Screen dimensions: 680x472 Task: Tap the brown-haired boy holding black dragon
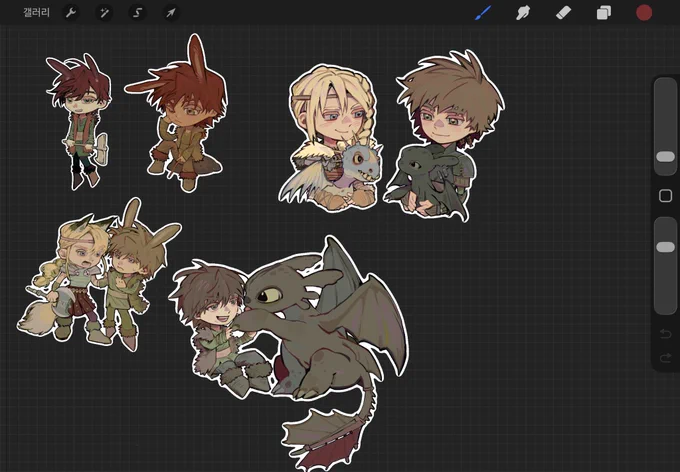point(442,137)
